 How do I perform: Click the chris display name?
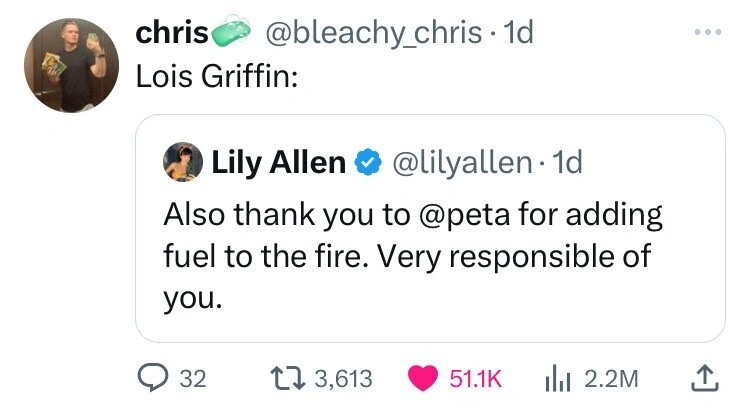pyautogui.click(x=171, y=32)
